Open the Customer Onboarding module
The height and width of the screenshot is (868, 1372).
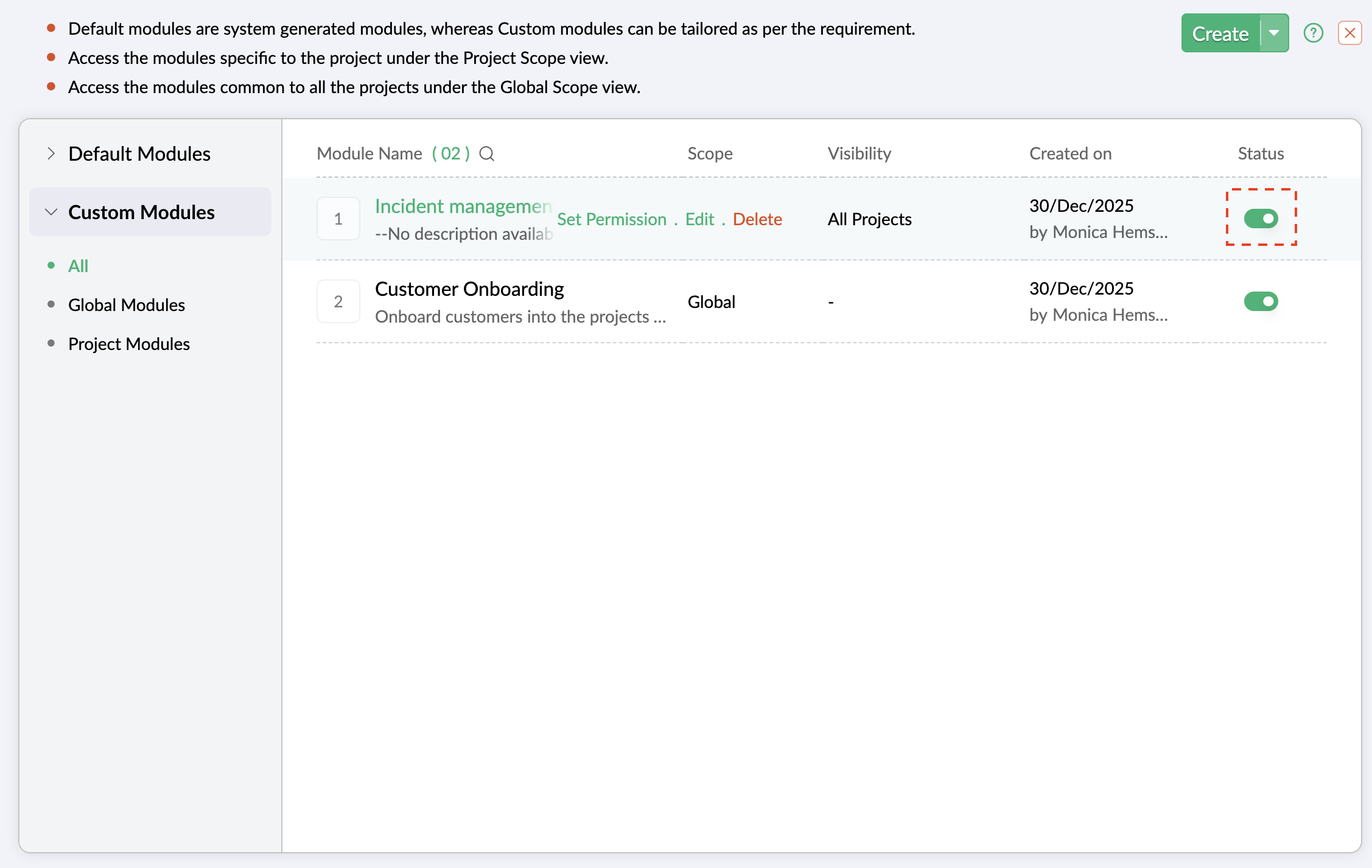click(469, 289)
